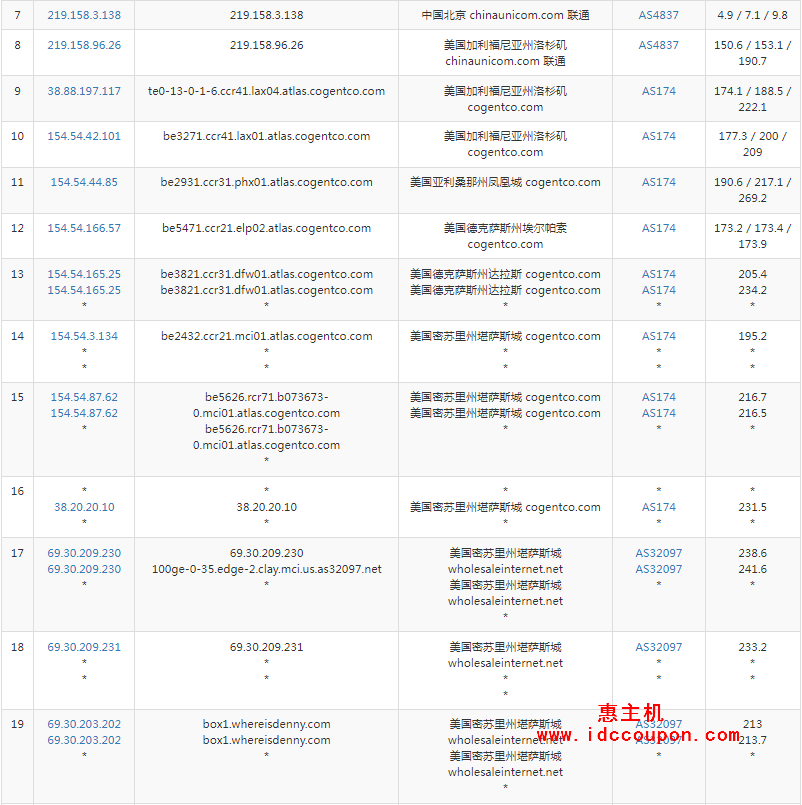The image size is (802, 805).
Task: Click AS32097 link in hop 18 row
Action: [x=658, y=648]
